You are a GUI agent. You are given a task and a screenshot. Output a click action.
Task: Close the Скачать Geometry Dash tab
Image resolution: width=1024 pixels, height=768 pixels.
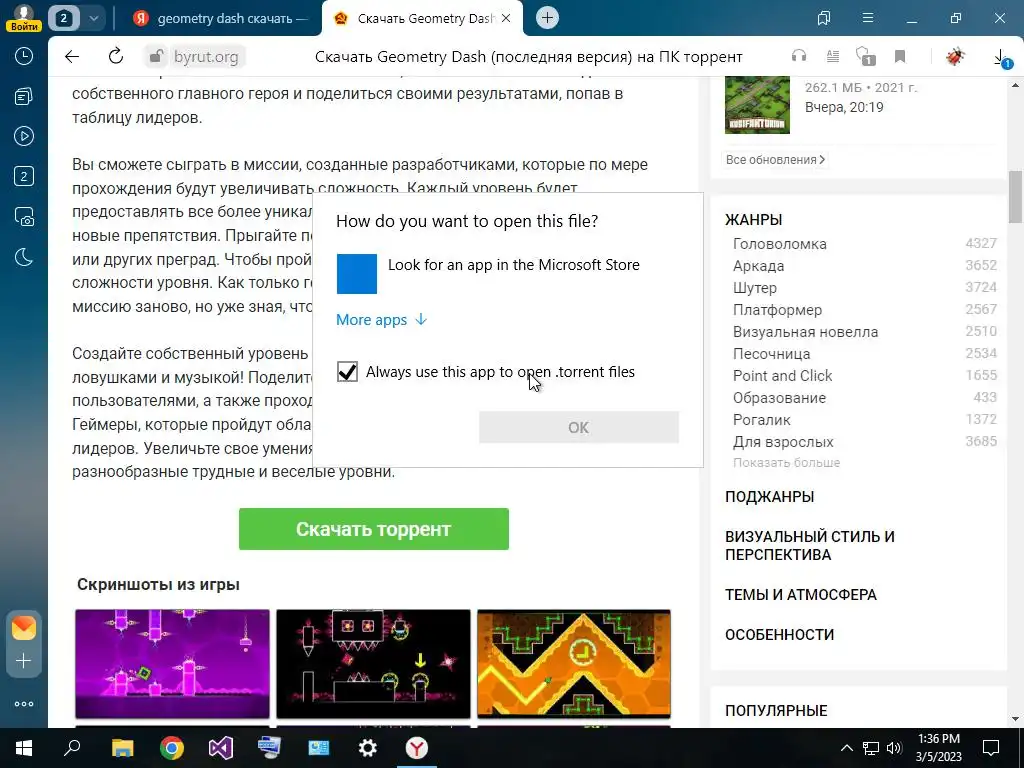[506, 18]
